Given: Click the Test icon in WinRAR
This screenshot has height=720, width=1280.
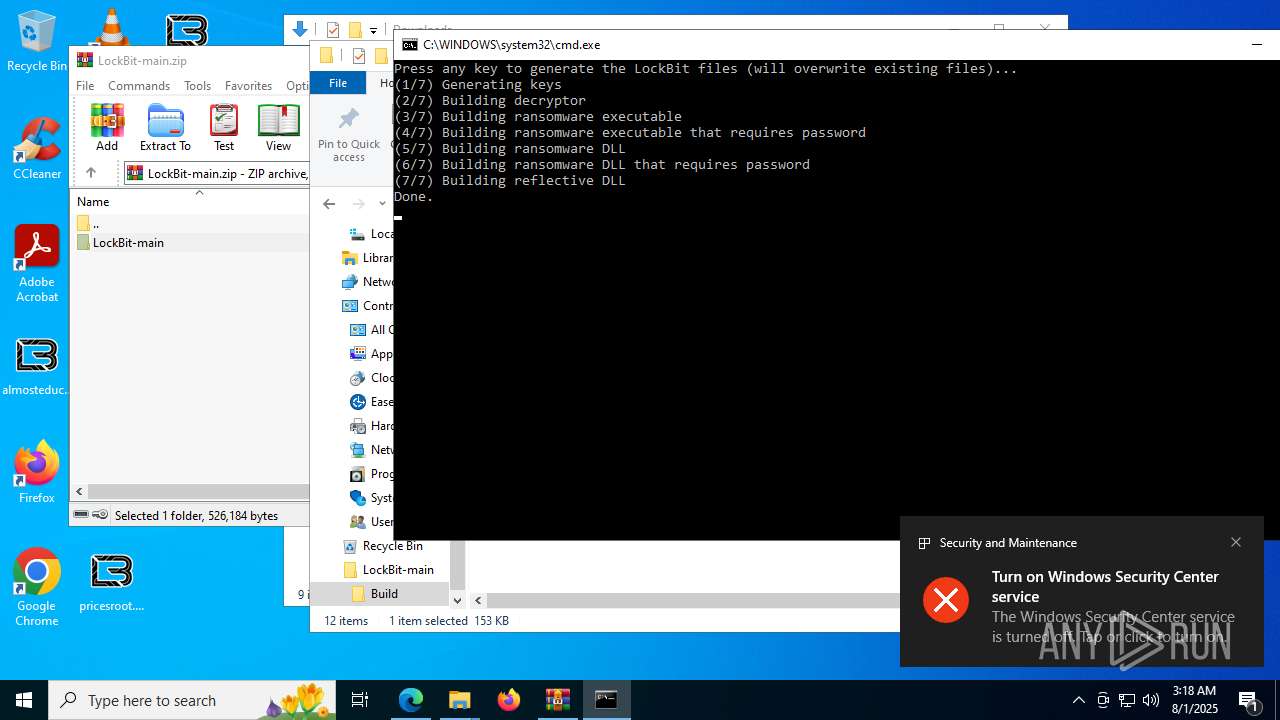Looking at the screenshot, I should (224, 127).
